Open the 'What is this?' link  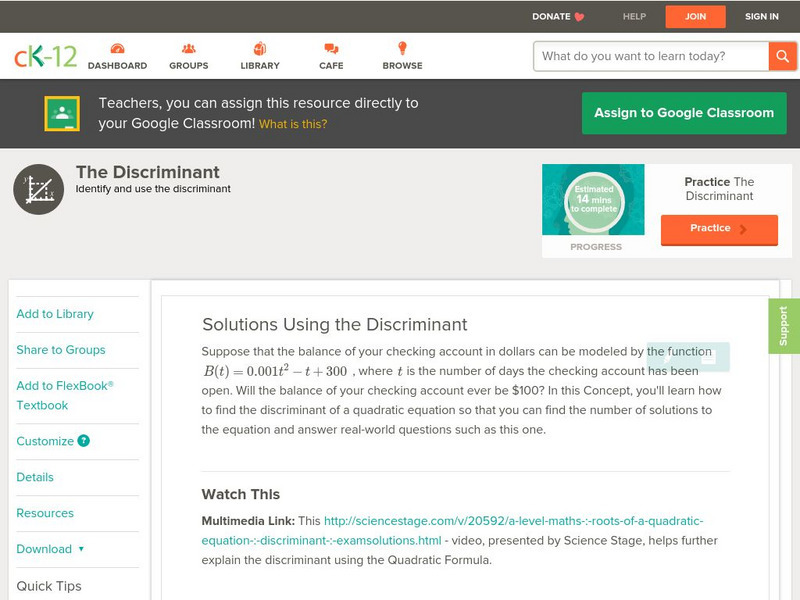293,125
